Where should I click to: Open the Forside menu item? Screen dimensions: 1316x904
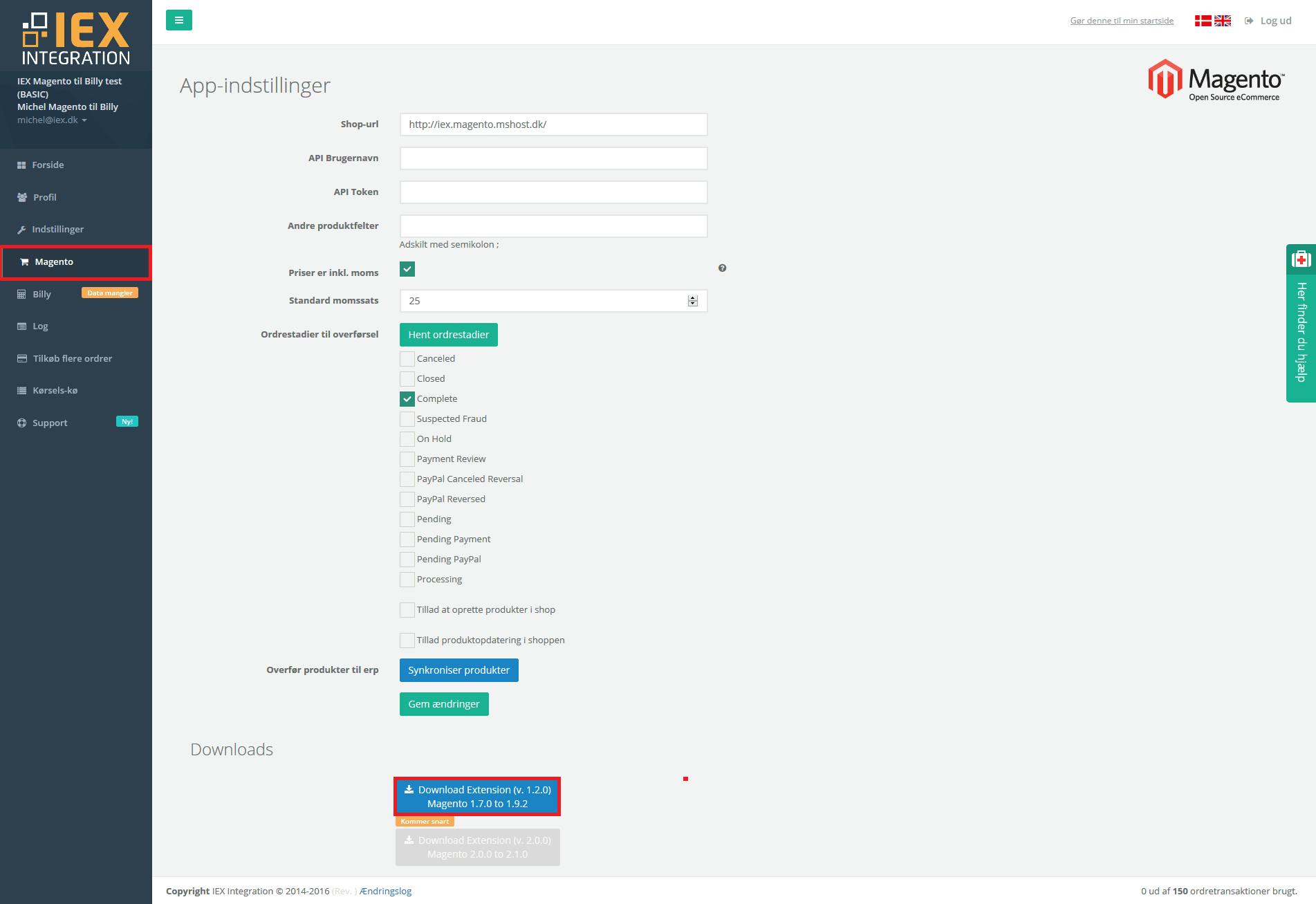click(76, 165)
